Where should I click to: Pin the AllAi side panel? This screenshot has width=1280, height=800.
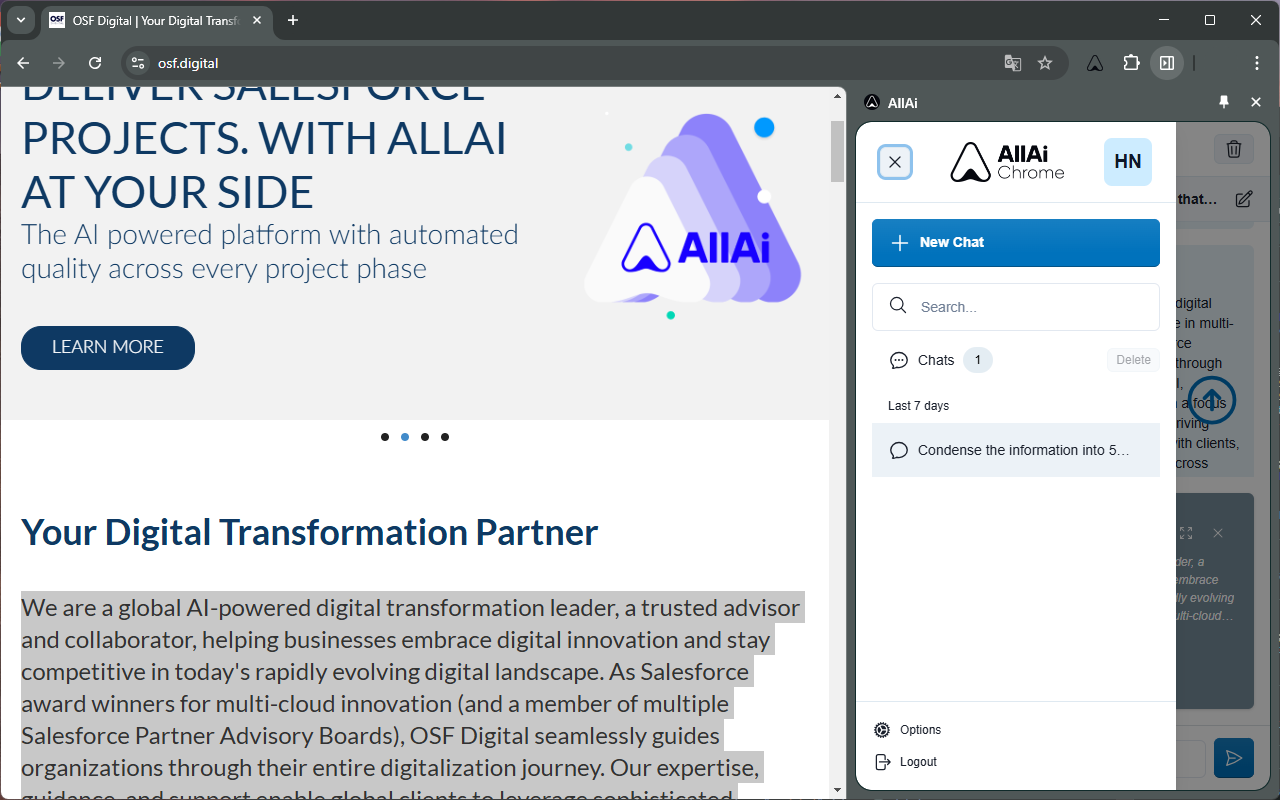pos(1224,102)
